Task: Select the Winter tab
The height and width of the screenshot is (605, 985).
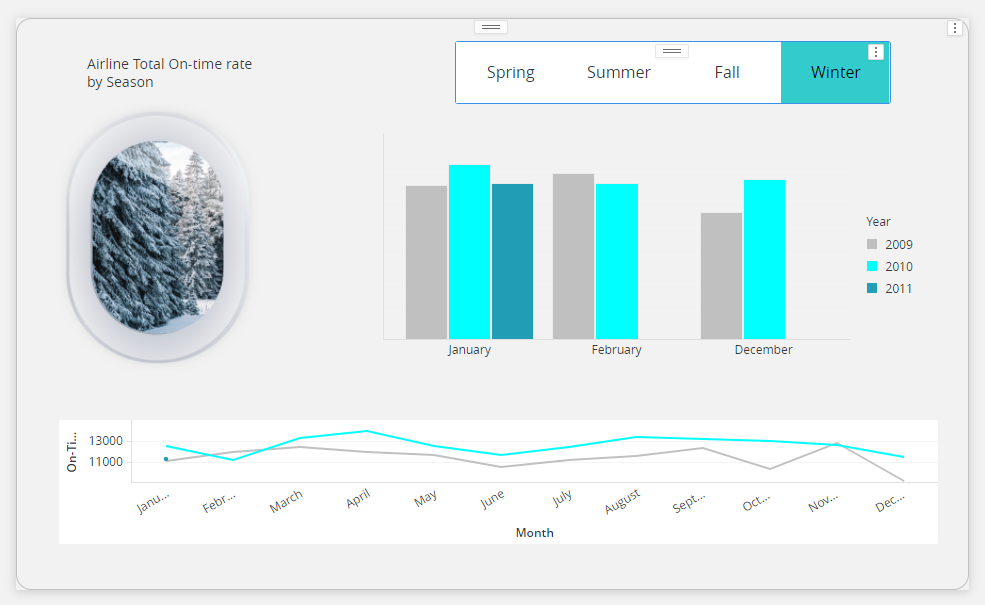Action: [x=835, y=73]
